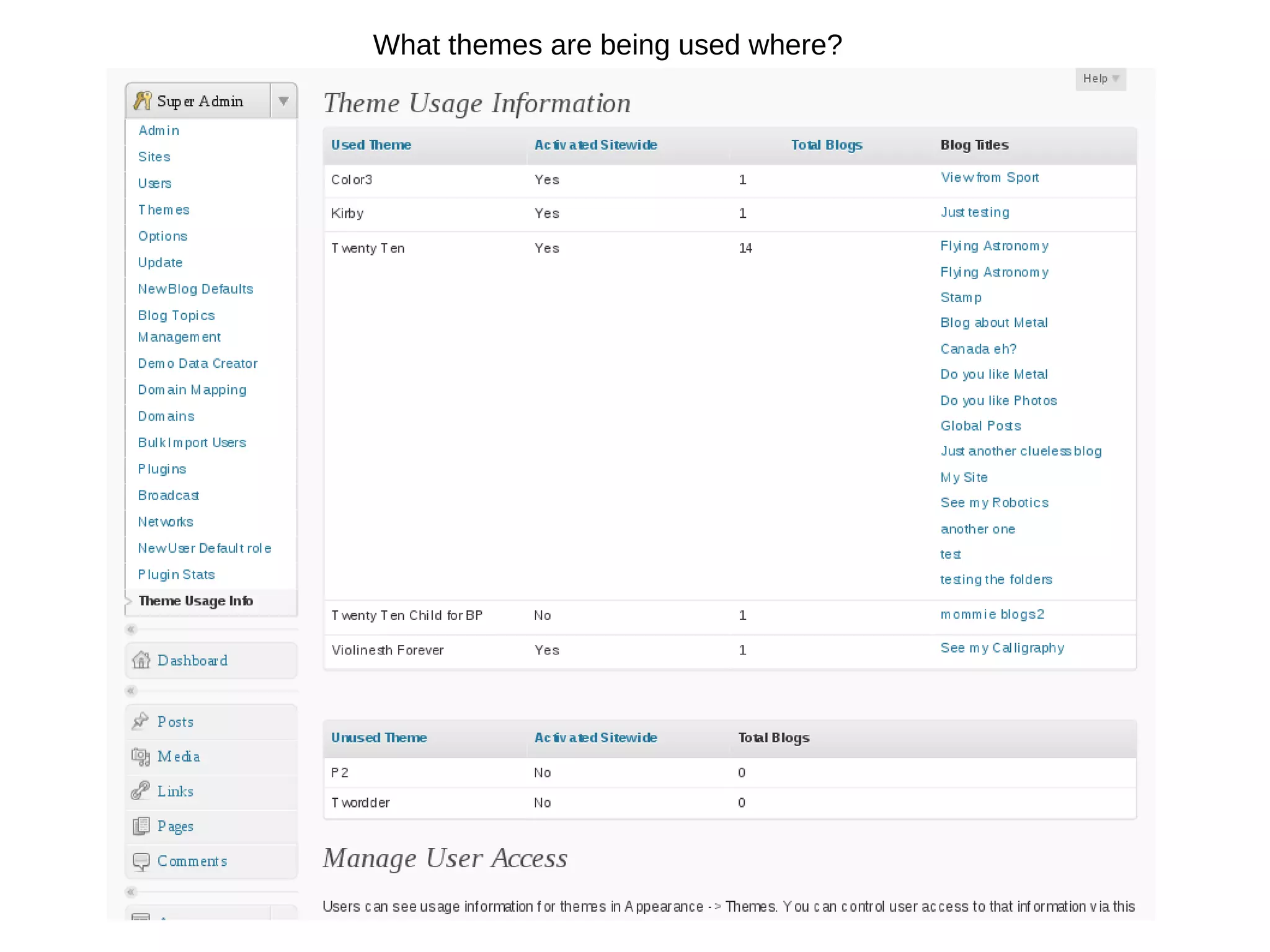1270x952 pixels.
Task: Open See my Calligraphy link
Action: click(x=1002, y=649)
